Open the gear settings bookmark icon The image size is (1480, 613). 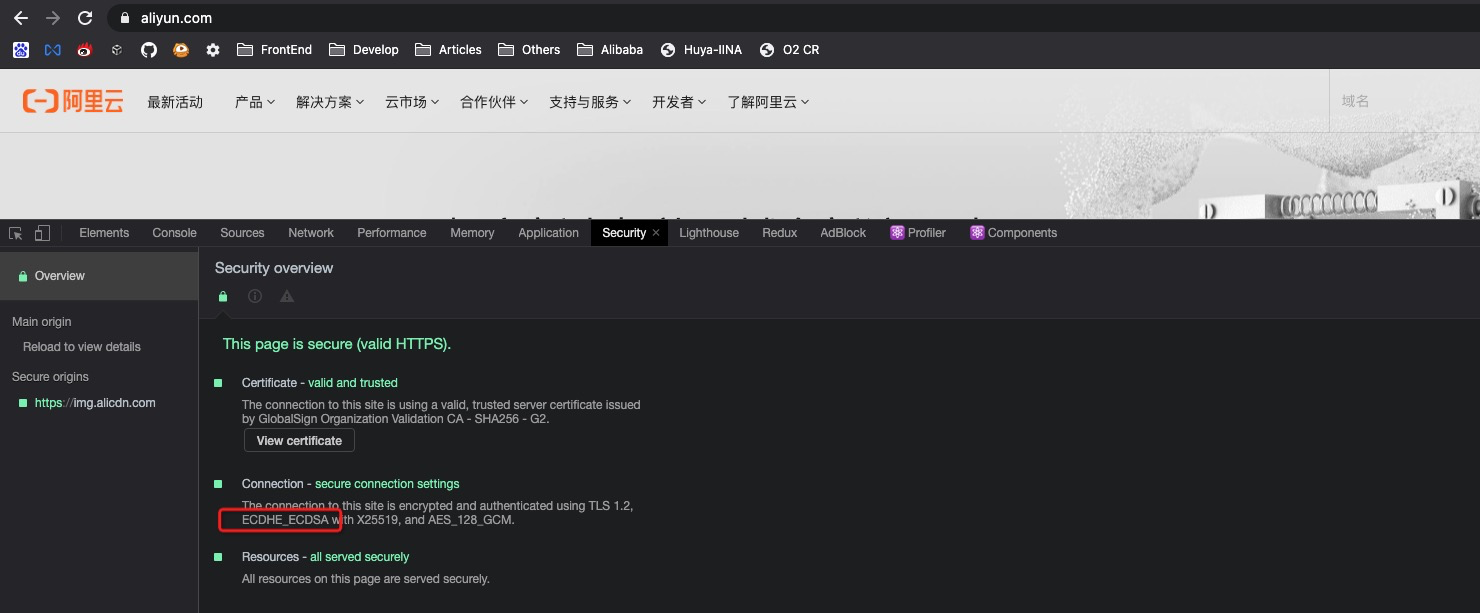coord(213,49)
